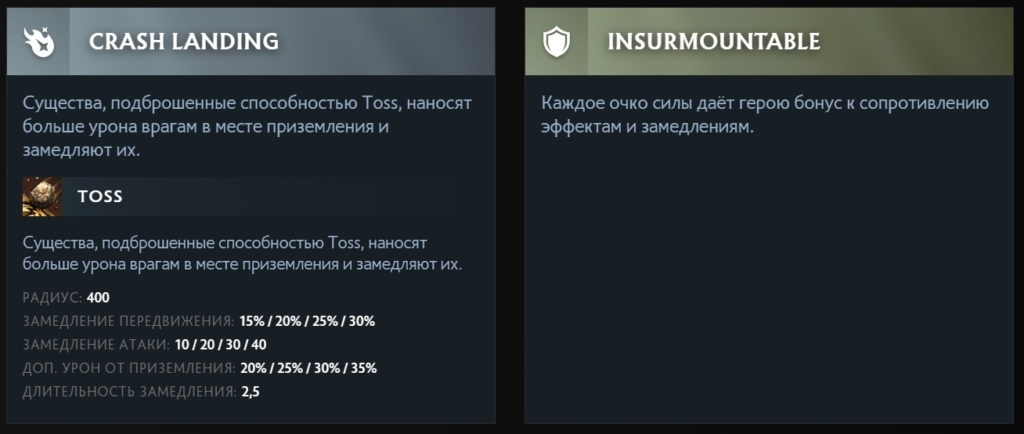Click the values 10 / 20 / 30 / 40
Viewport: 1024px width, 434px height.
[220, 344]
